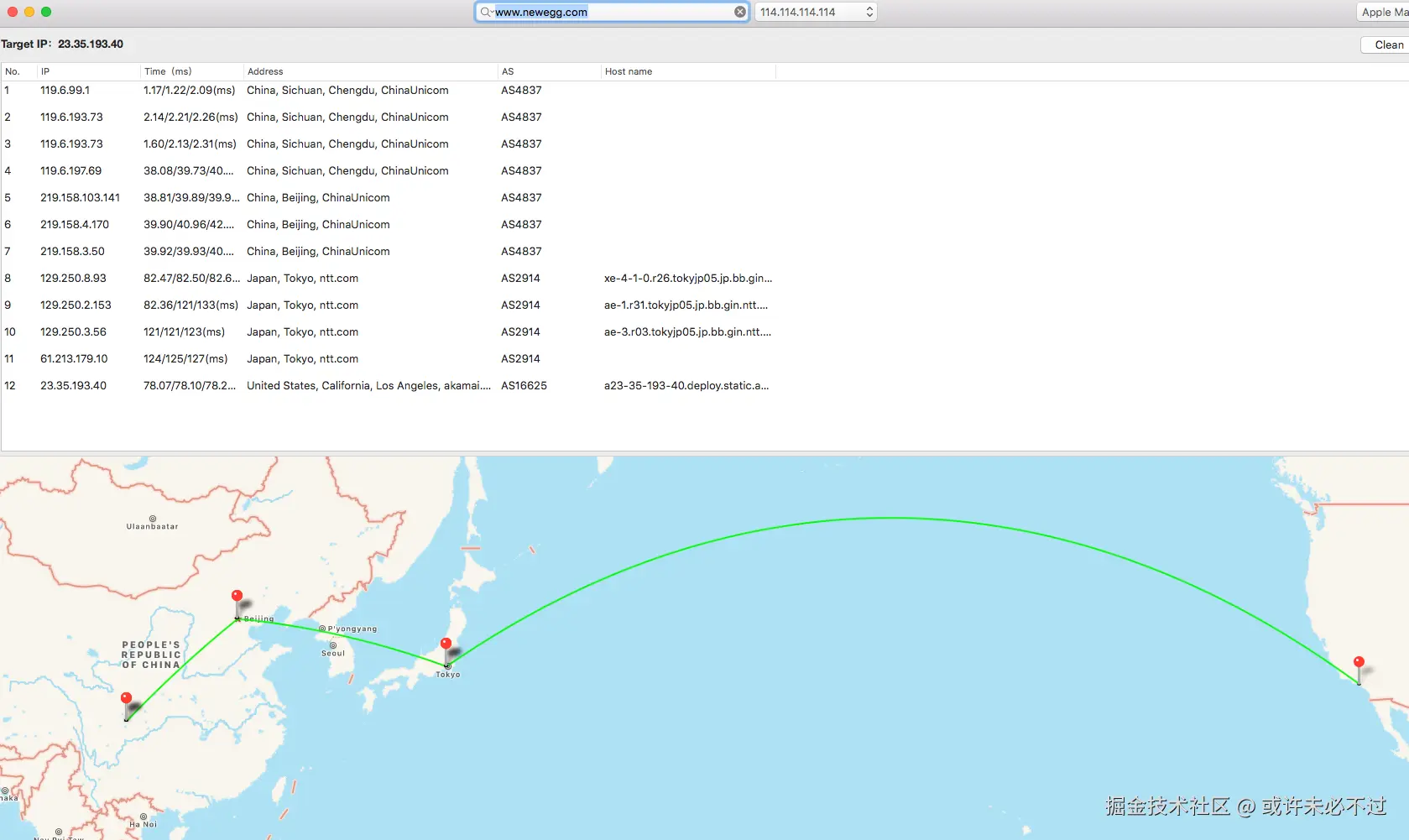
Task: Select hop 4 IP 119.6.197.69
Action: tap(70, 170)
